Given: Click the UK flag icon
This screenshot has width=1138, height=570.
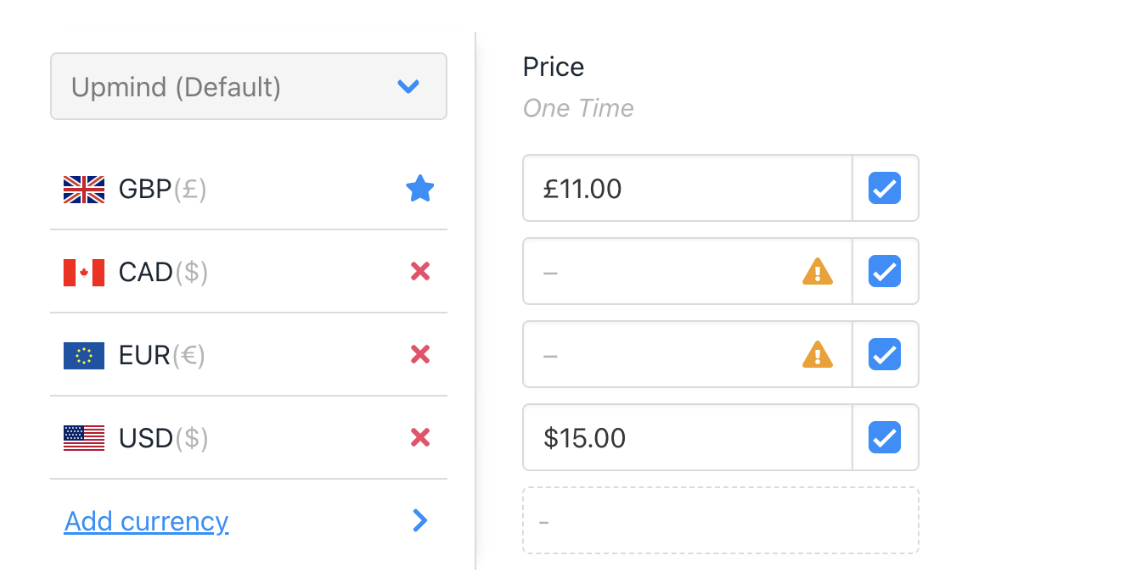Looking at the screenshot, I should coord(84,189).
